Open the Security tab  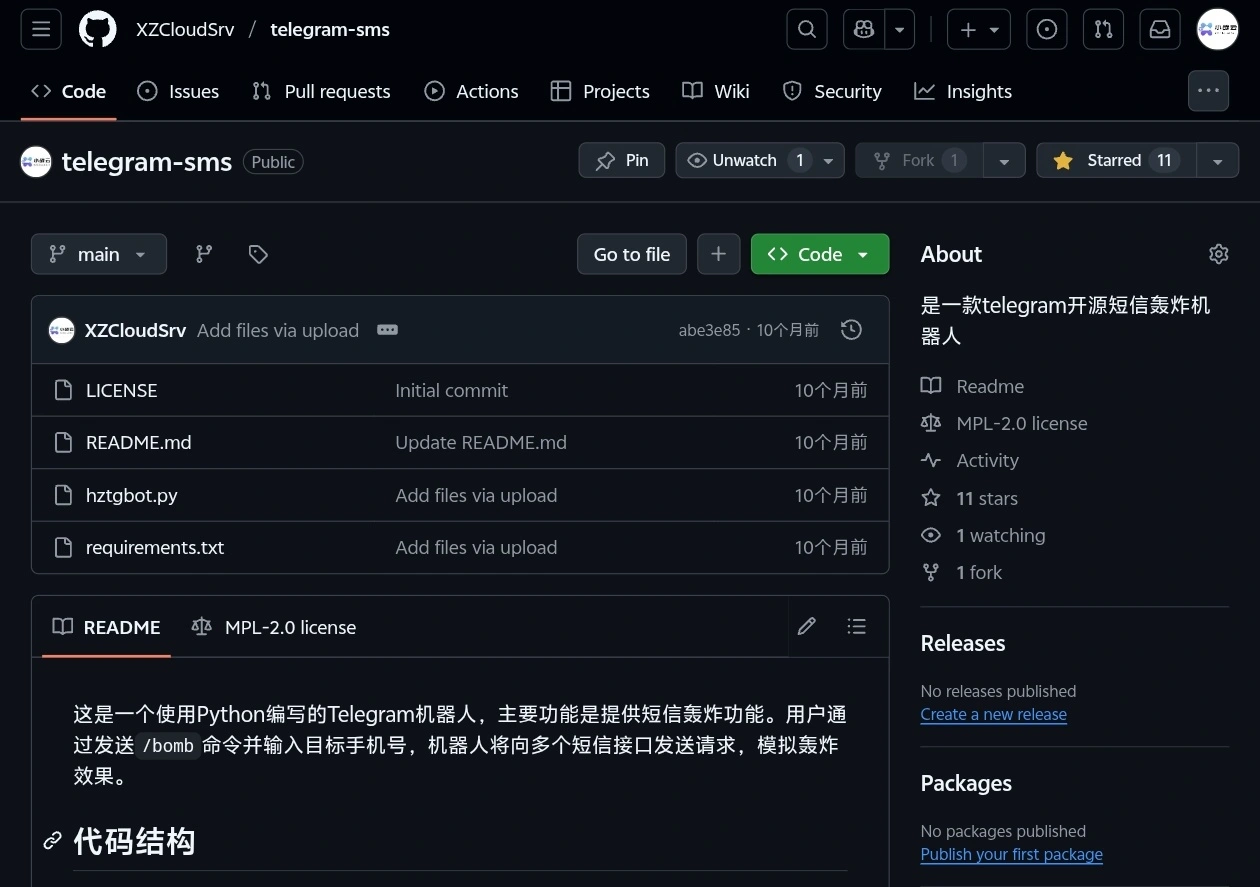click(831, 91)
